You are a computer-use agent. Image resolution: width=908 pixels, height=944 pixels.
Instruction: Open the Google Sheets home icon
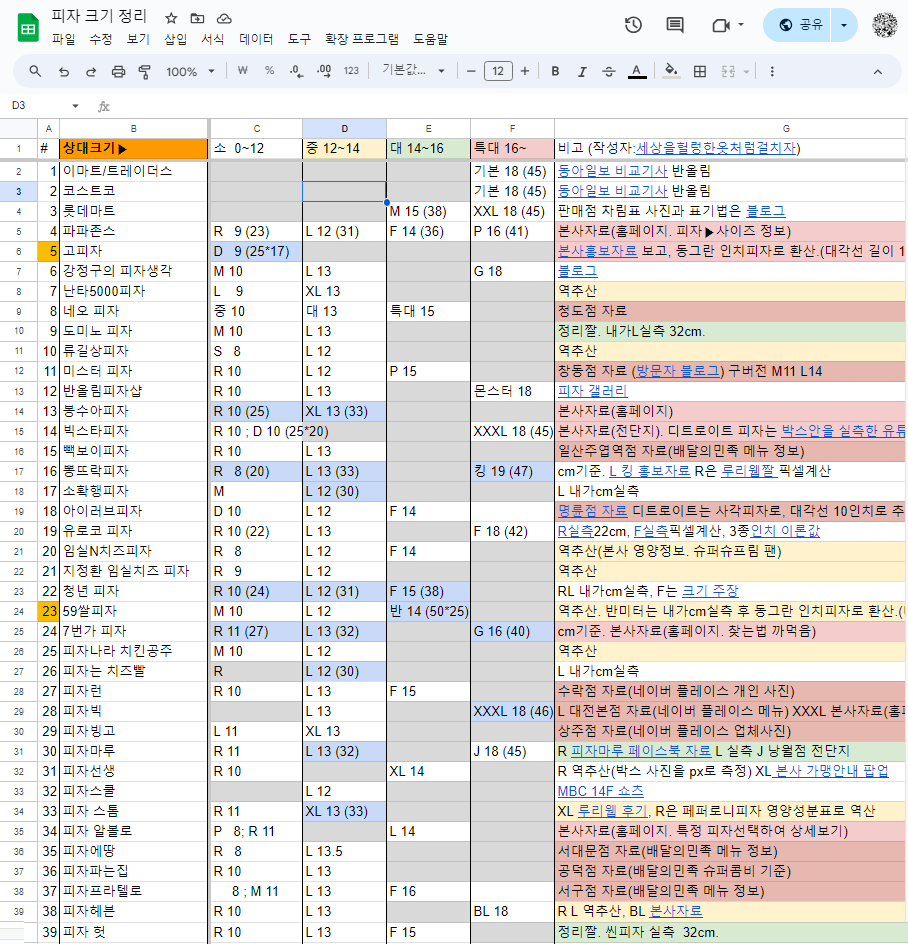[x=28, y=28]
